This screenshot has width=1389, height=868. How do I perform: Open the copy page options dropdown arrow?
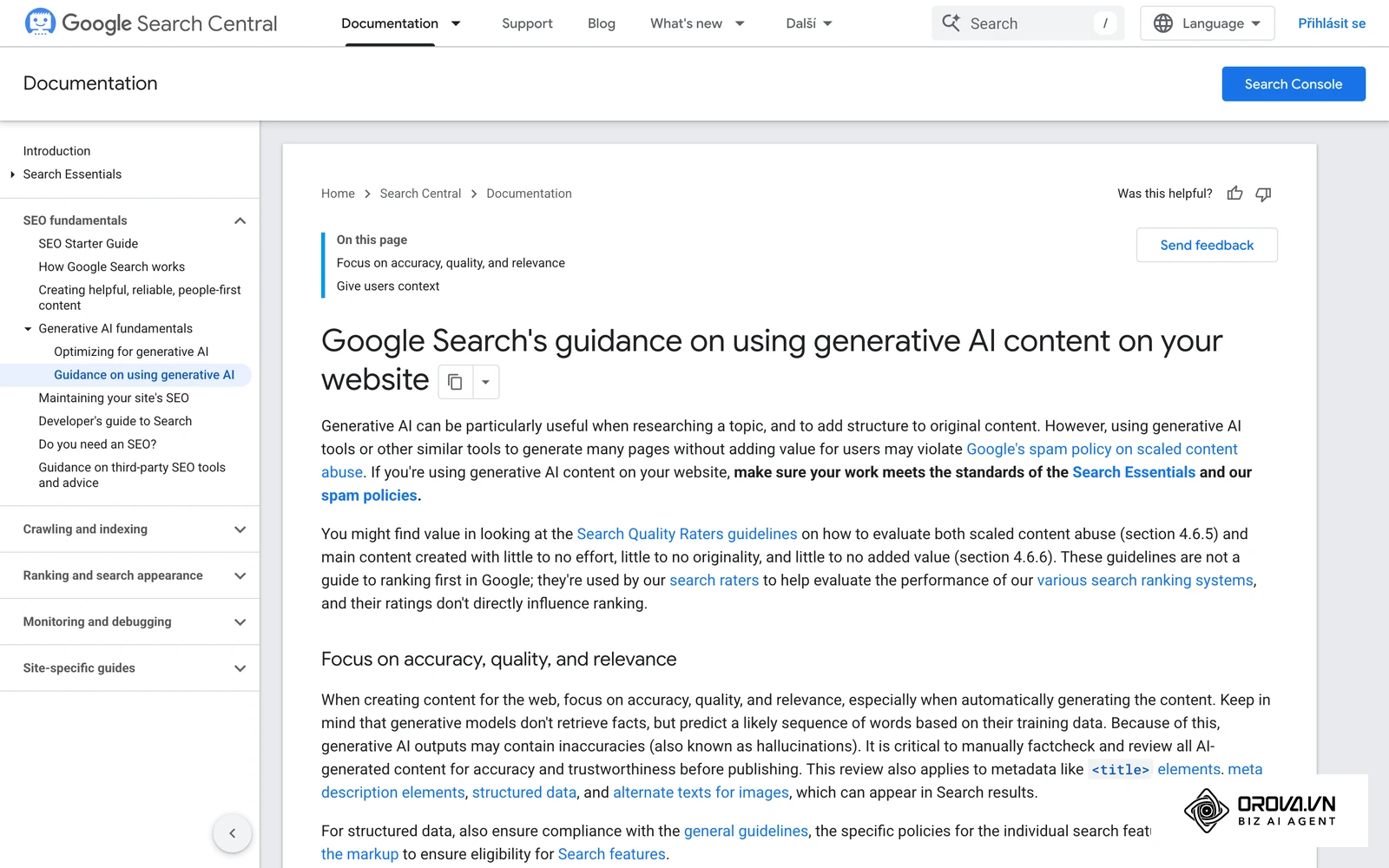(486, 382)
